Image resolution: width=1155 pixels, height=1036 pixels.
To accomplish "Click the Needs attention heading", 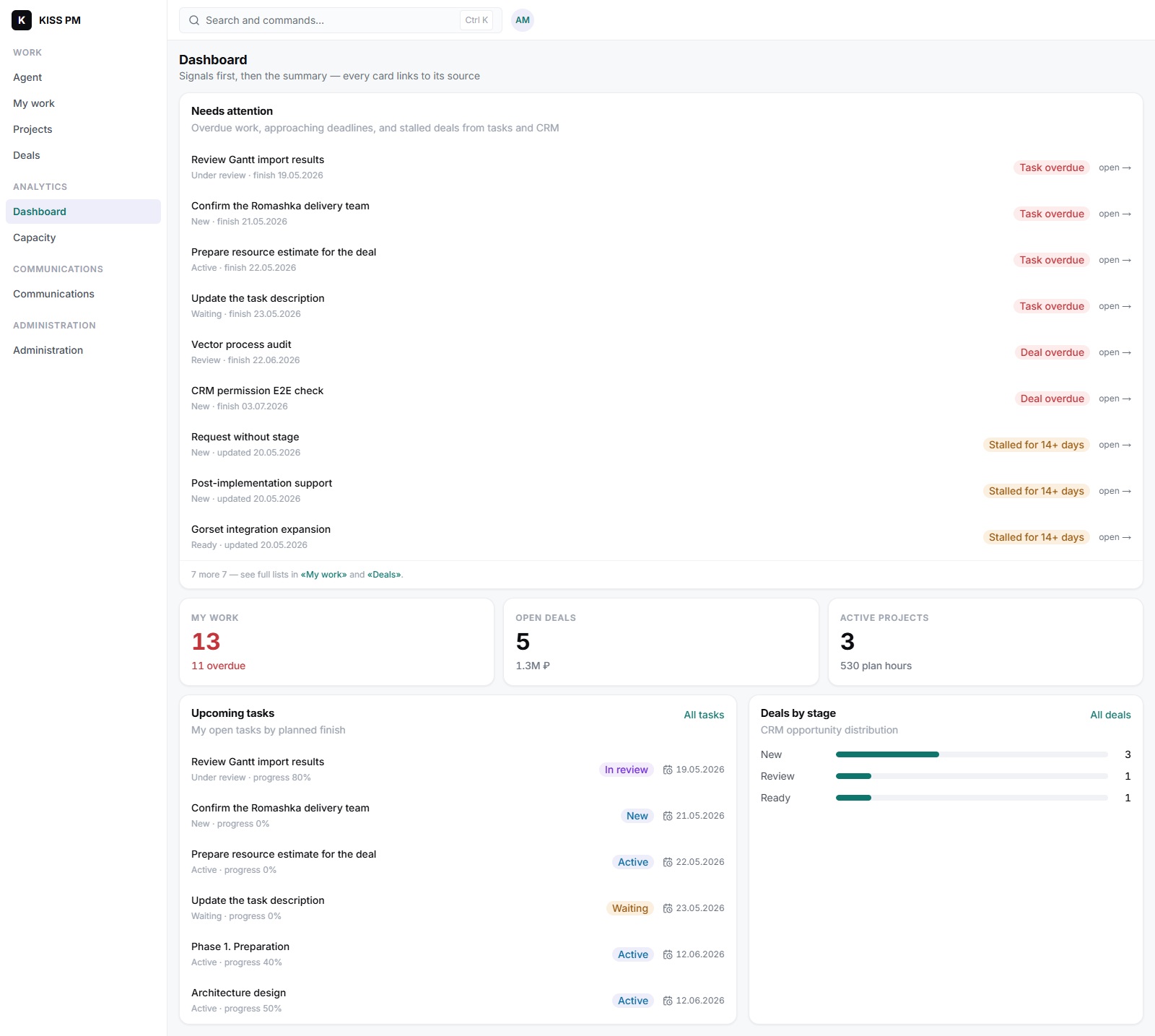I will click(x=232, y=111).
